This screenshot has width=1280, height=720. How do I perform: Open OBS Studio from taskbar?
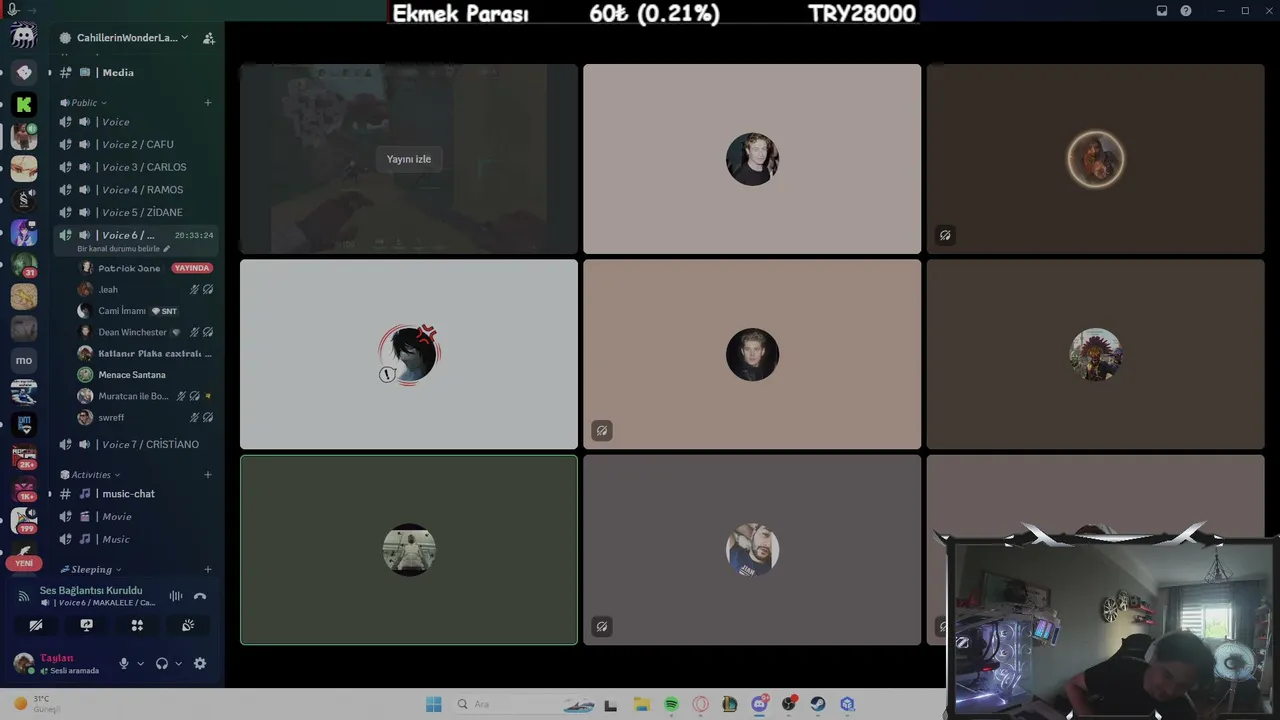click(789, 704)
